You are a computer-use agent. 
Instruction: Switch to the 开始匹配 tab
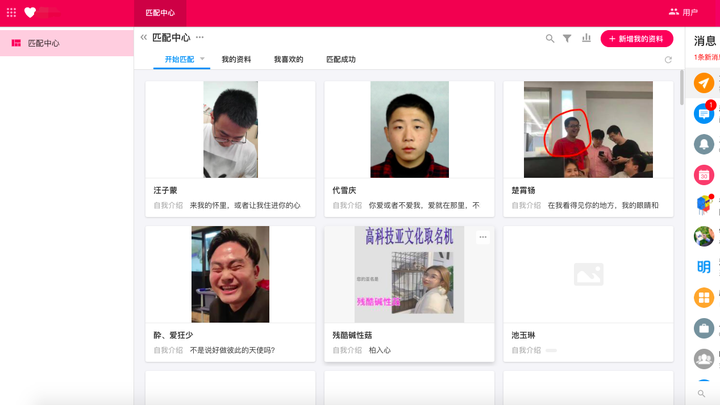pyautogui.click(x=180, y=59)
